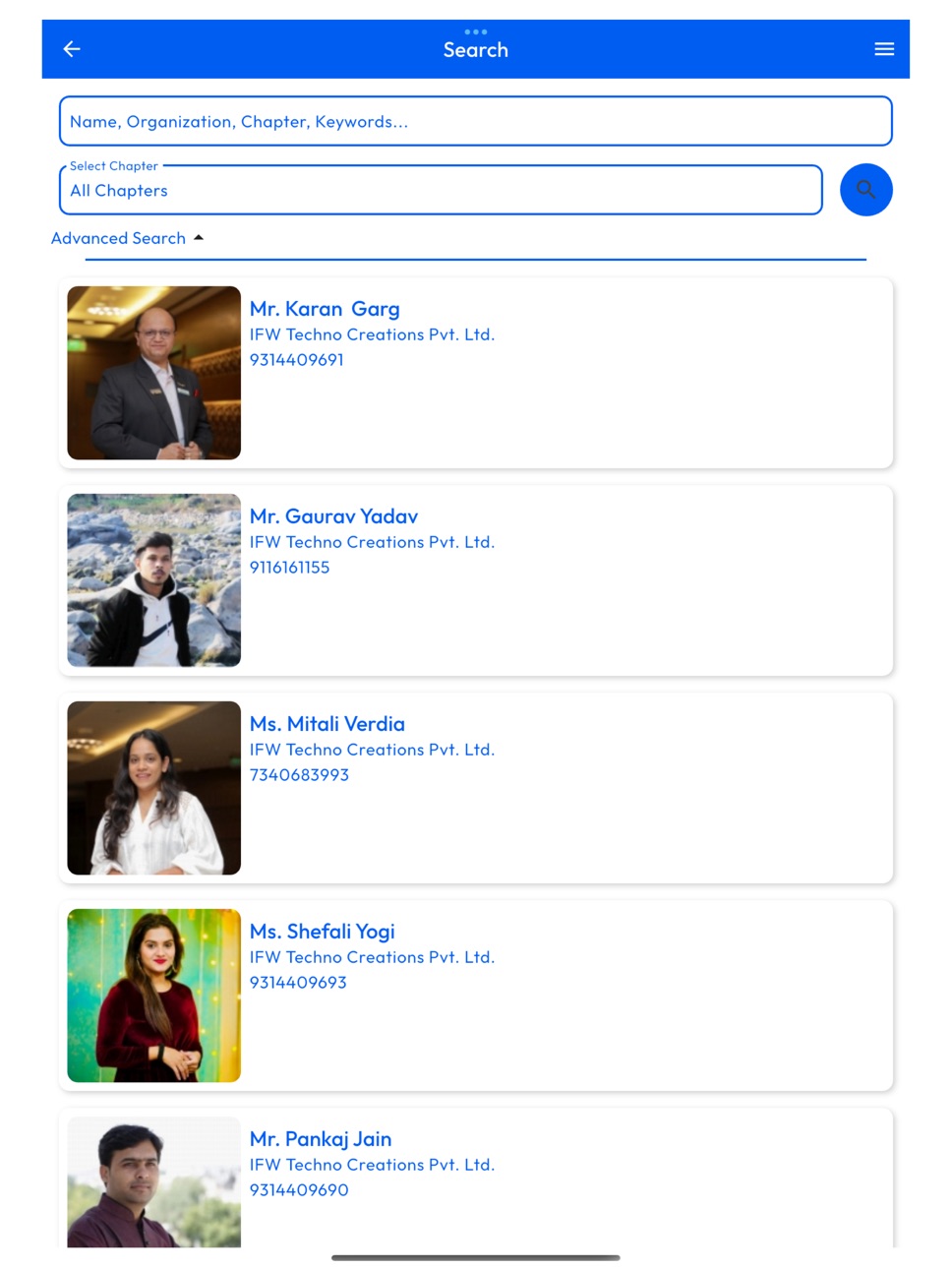
Task: Tap the home indicator bar
Action: tap(476, 1257)
